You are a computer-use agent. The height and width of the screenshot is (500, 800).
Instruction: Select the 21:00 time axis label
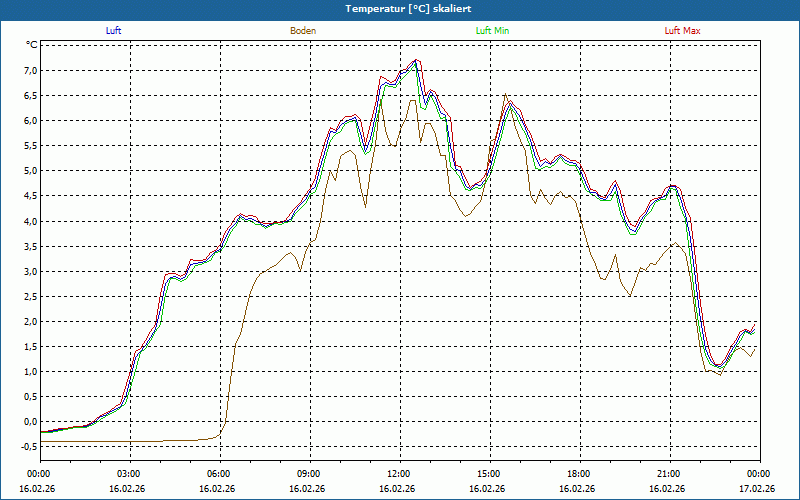(668, 473)
